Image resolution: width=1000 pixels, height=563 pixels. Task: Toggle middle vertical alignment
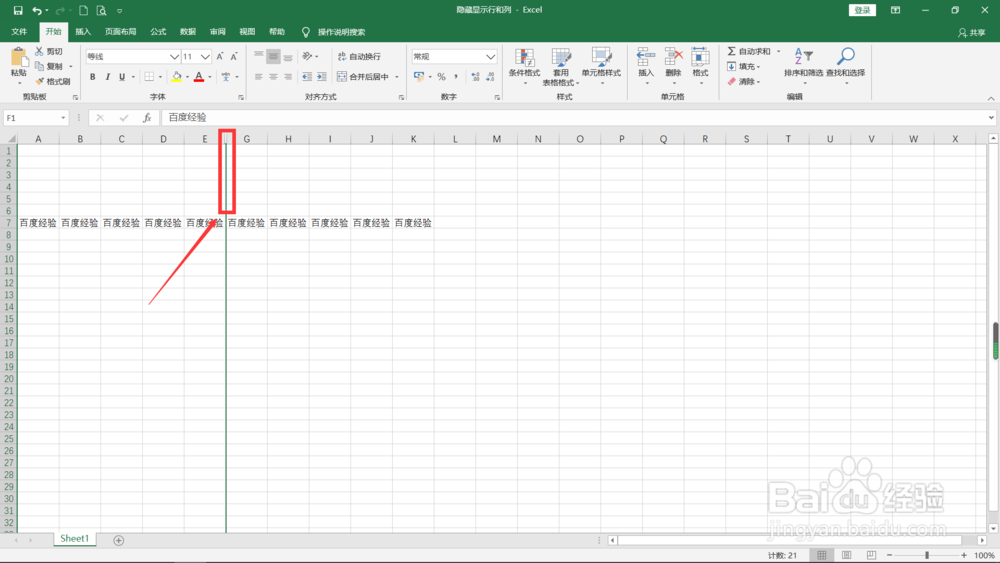click(274, 57)
